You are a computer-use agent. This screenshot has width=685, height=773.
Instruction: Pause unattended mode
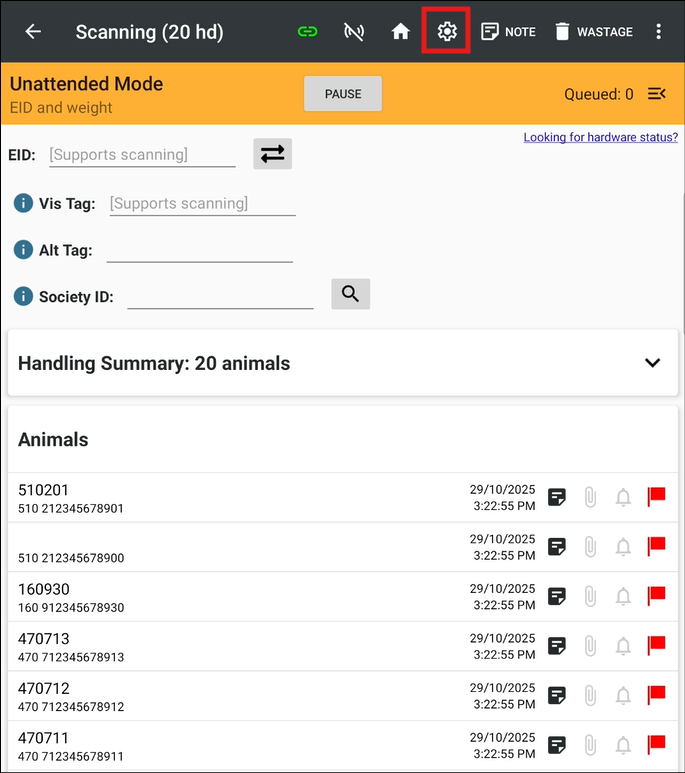[343, 94]
